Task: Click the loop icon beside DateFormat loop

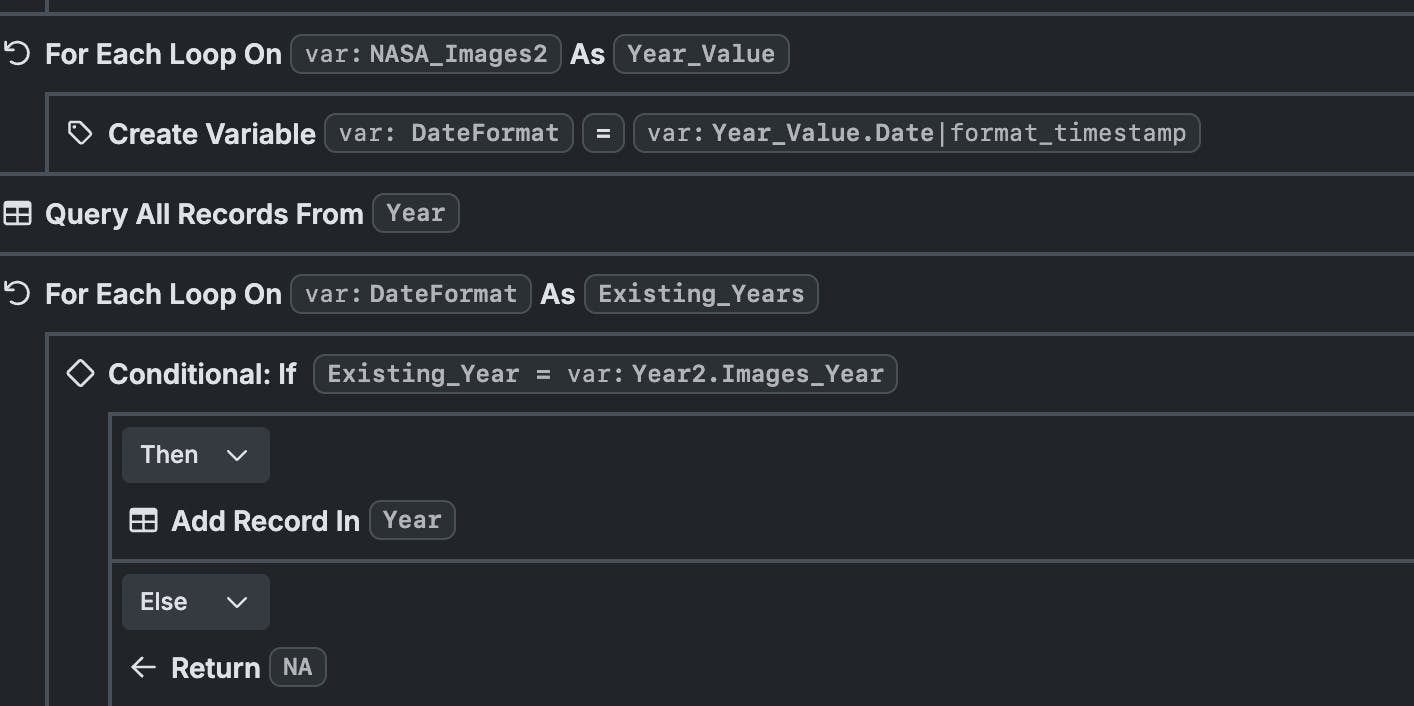Action: pos(17,293)
